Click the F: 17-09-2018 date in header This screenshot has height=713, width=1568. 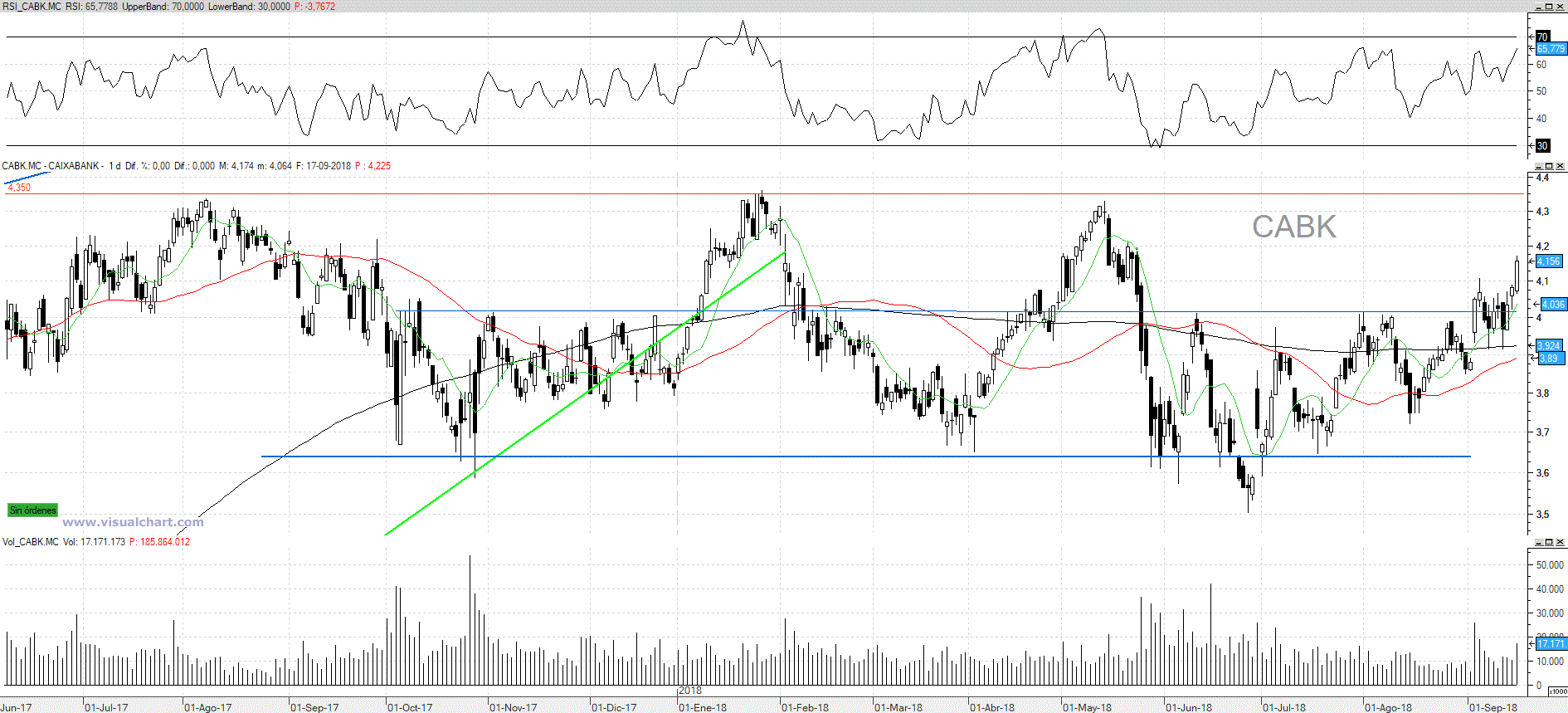[324, 166]
